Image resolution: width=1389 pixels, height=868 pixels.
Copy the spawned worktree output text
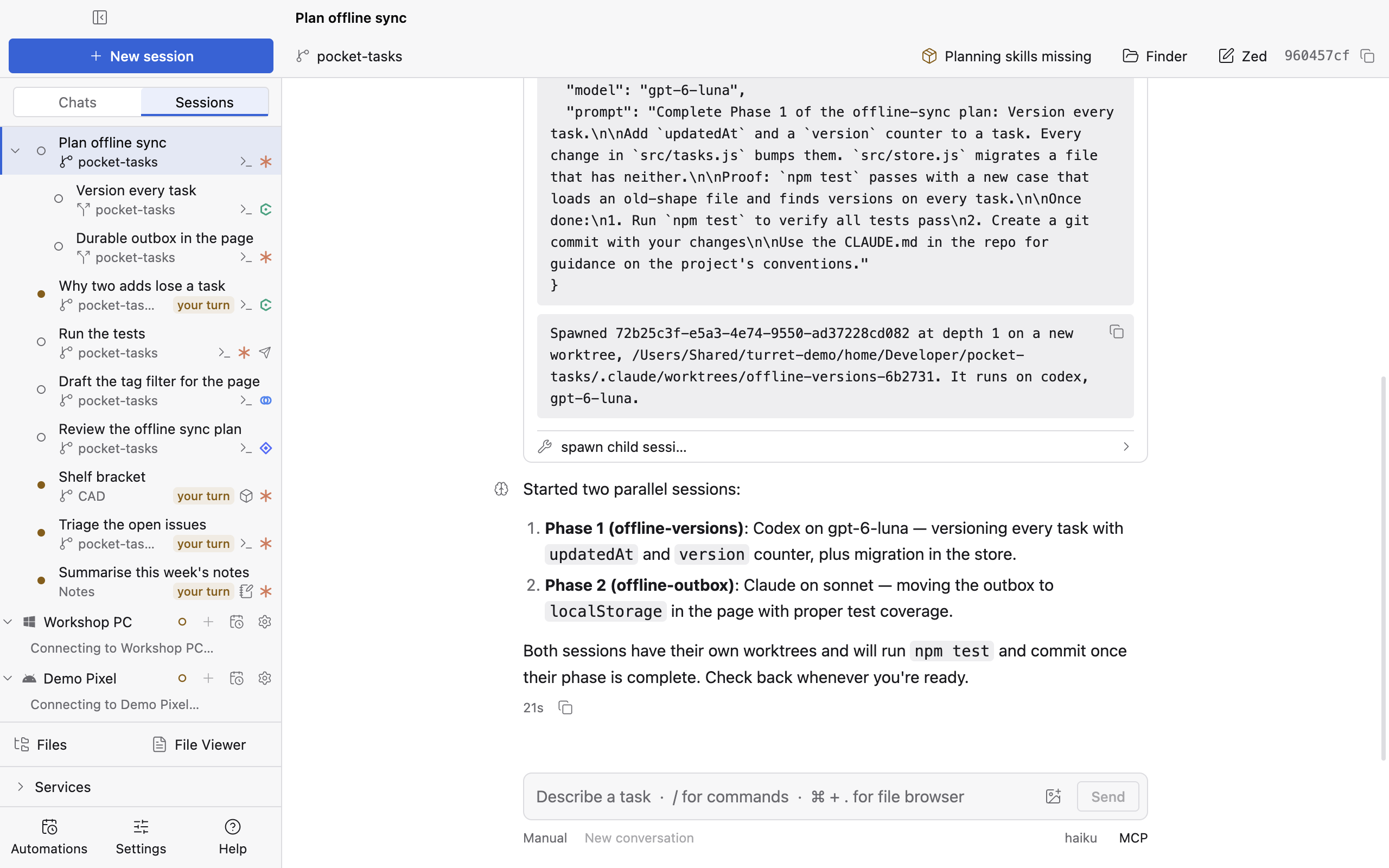point(1117,332)
